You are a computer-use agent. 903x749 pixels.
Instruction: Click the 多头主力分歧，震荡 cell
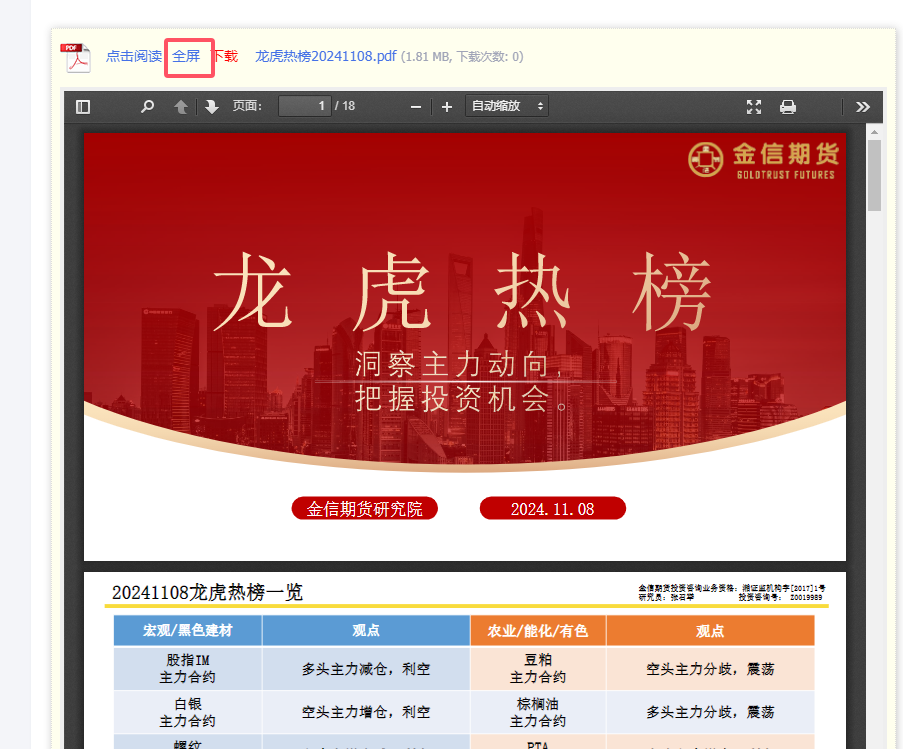point(710,712)
